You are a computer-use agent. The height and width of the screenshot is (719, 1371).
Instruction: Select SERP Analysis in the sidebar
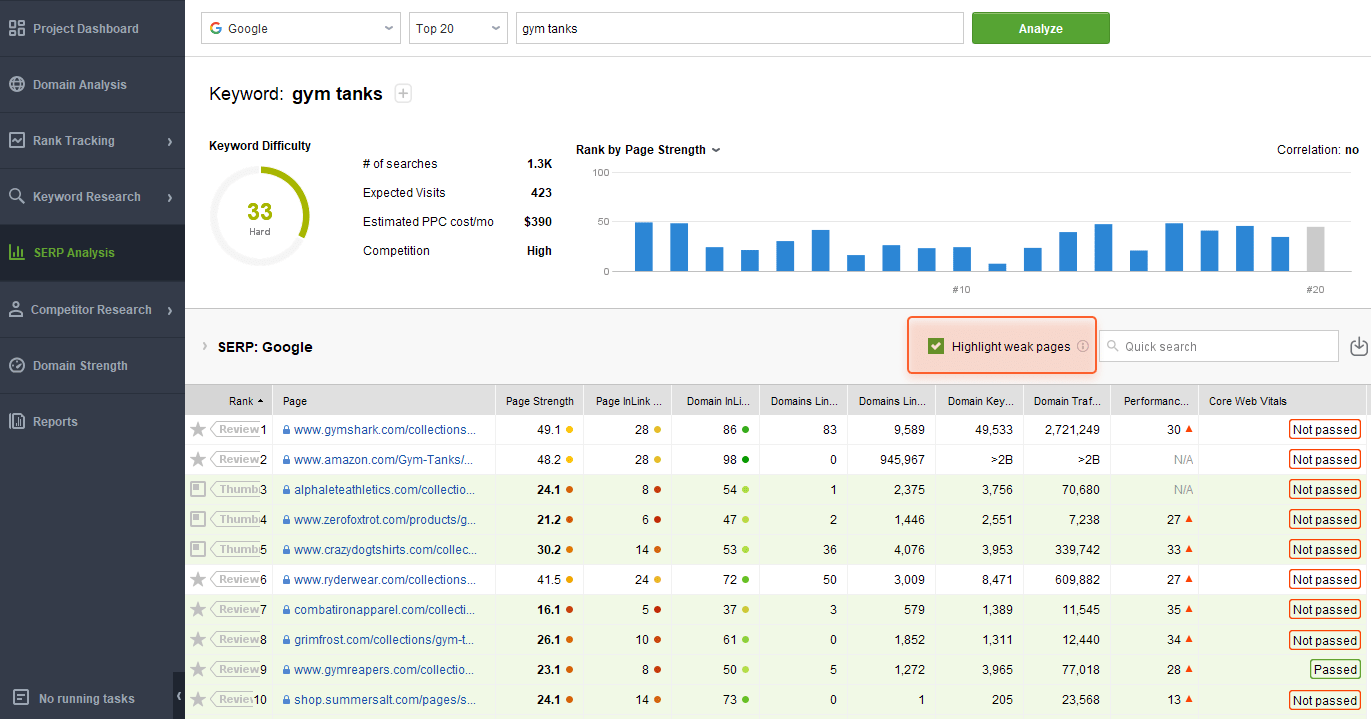point(92,252)
